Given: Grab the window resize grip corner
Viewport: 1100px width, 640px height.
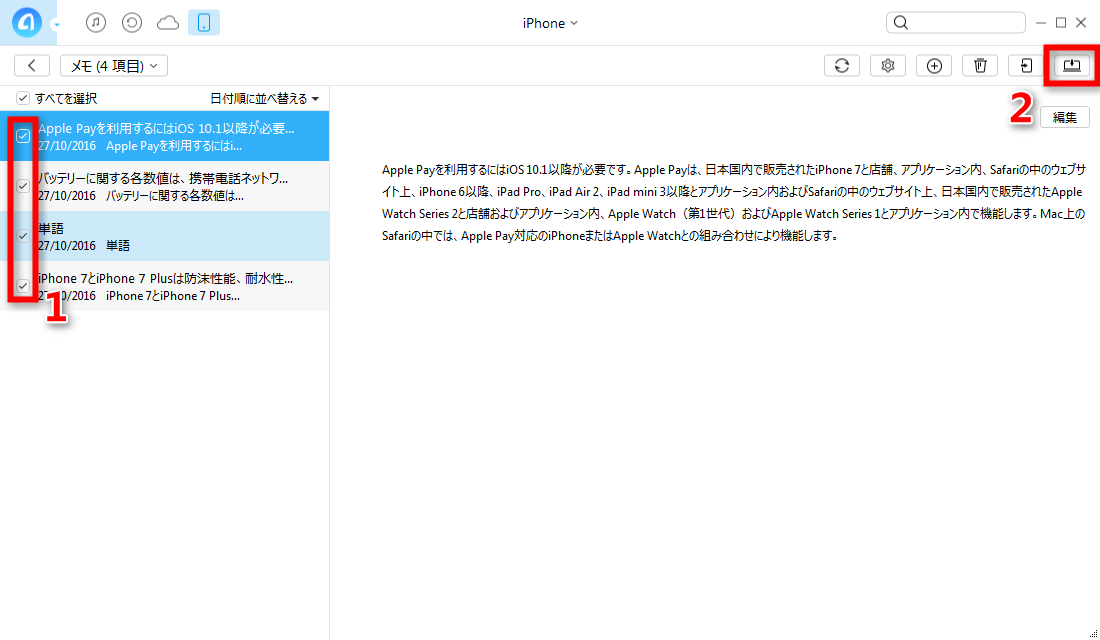Looking at the screenshot, I should (1093, 633).
